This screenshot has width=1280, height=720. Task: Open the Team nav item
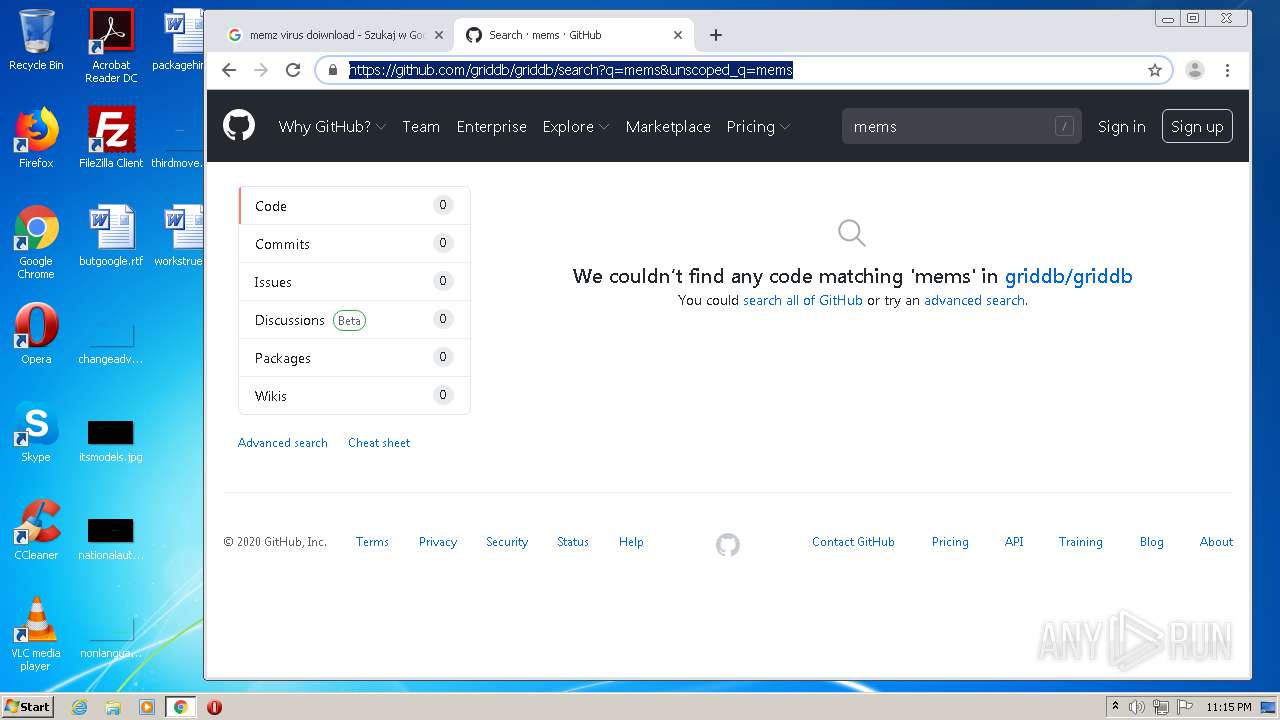click(421, 127)
